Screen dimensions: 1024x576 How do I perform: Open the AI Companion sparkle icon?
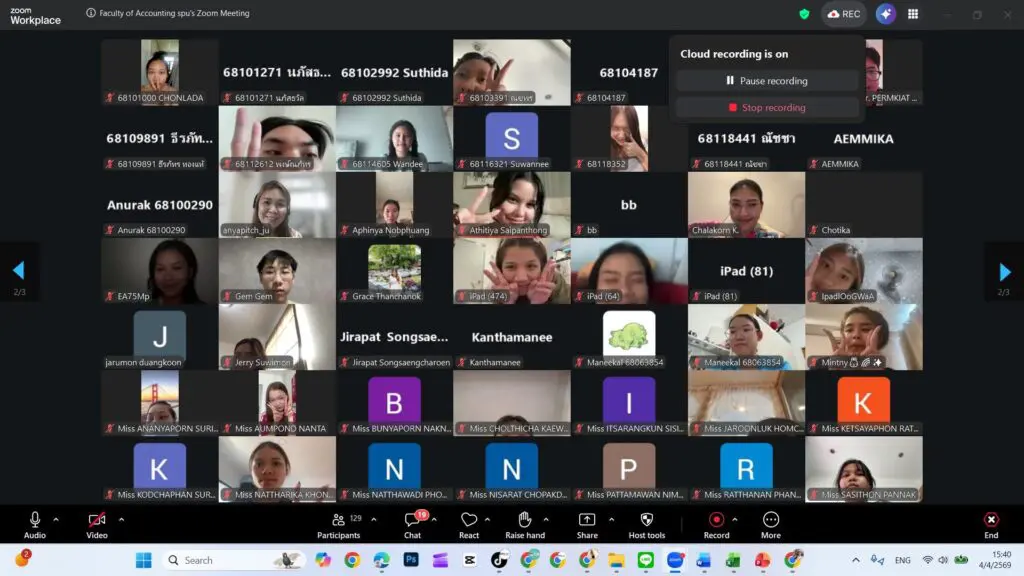(x=885, y=14)
